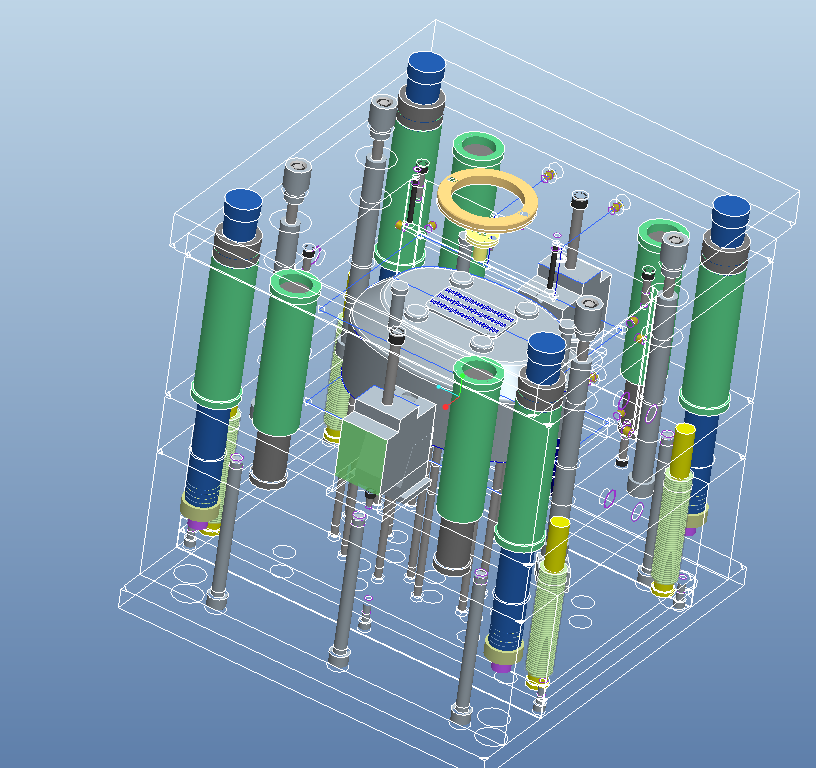Select the blue cap of the far-right guide pillar
The height and width of the screenshot is (768, 816).
click(730, 222)
